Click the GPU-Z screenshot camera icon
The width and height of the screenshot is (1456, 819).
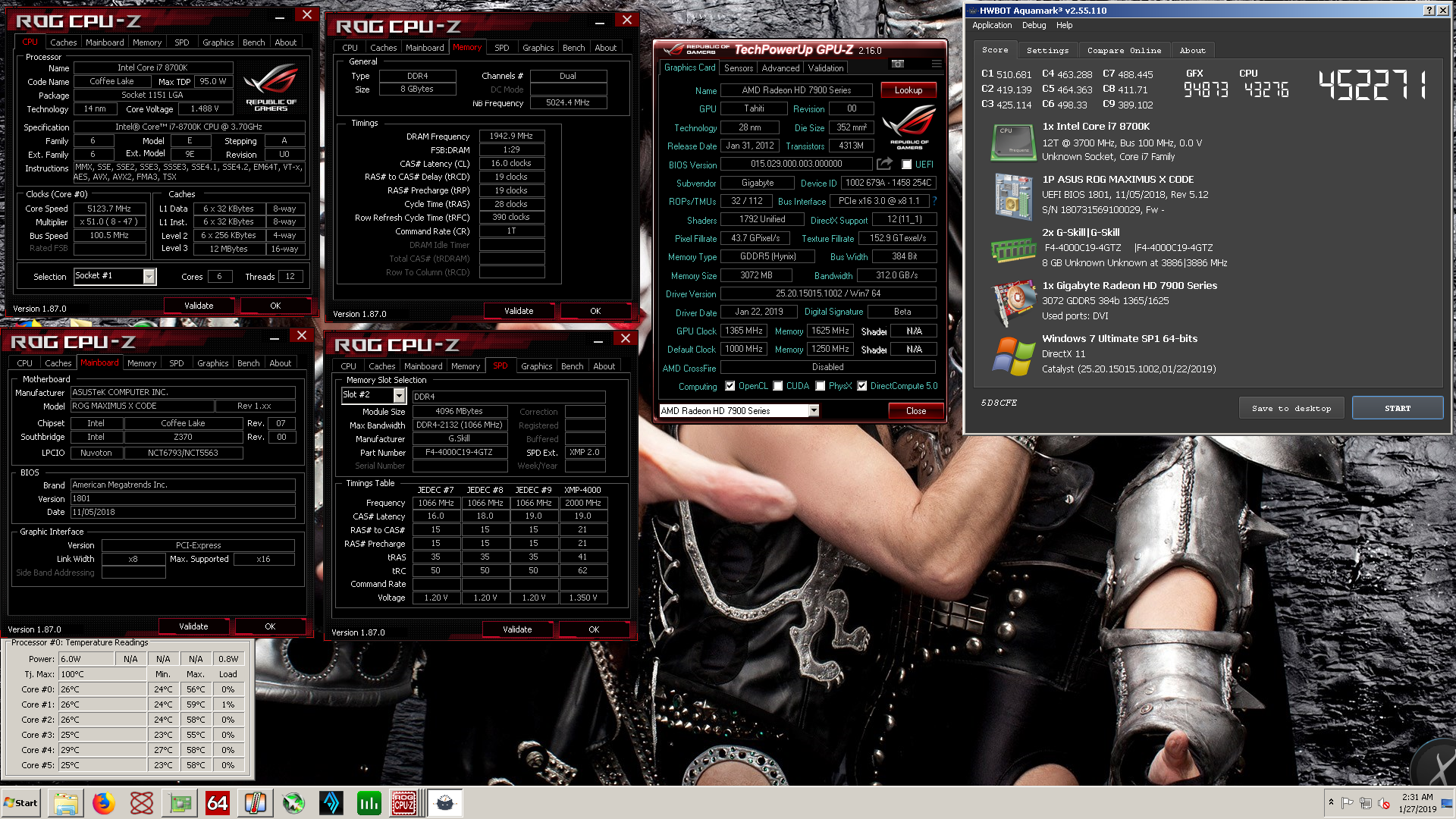pyautogui.click(x=898, y=64)
